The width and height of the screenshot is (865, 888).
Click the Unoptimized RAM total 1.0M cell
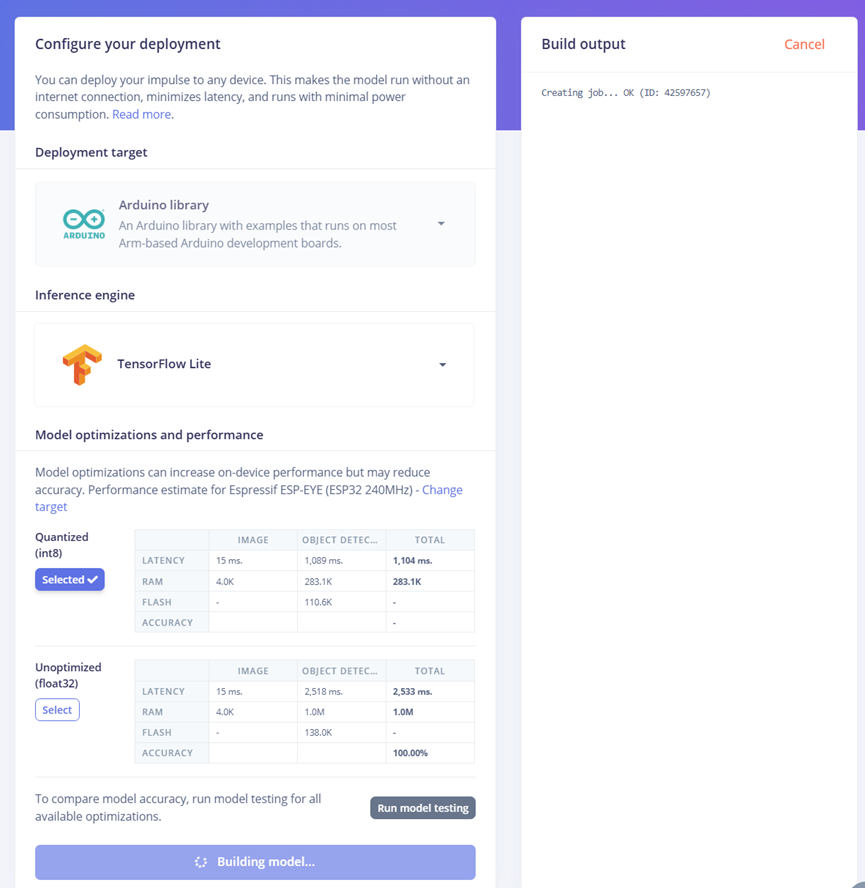tap(403, 712)
